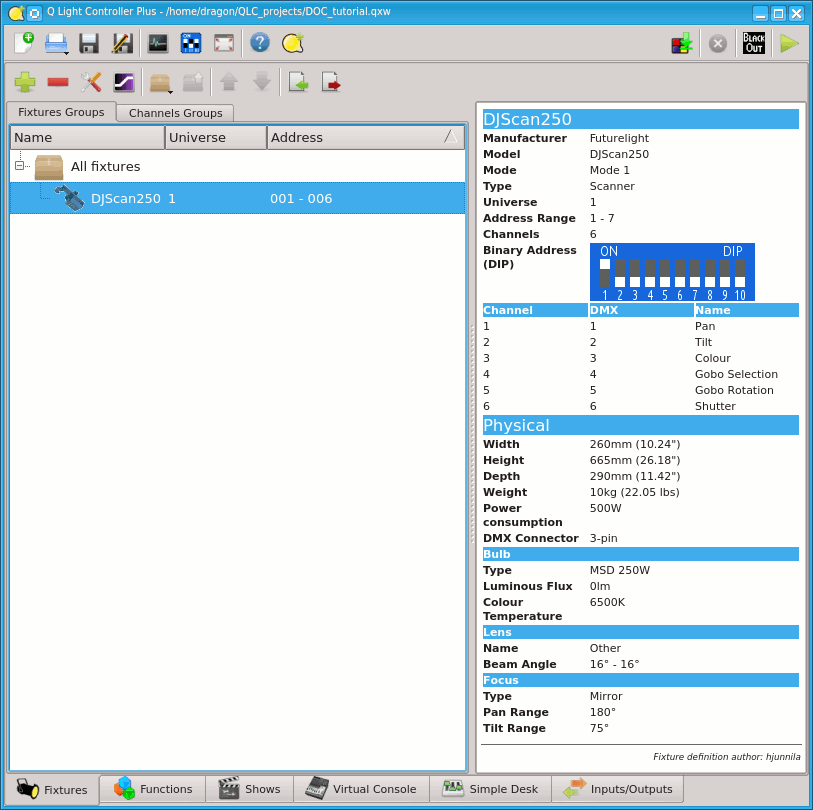This screenshot has height=810, width=813.
Task: Toggle the Blackout button
Action: 753,44
